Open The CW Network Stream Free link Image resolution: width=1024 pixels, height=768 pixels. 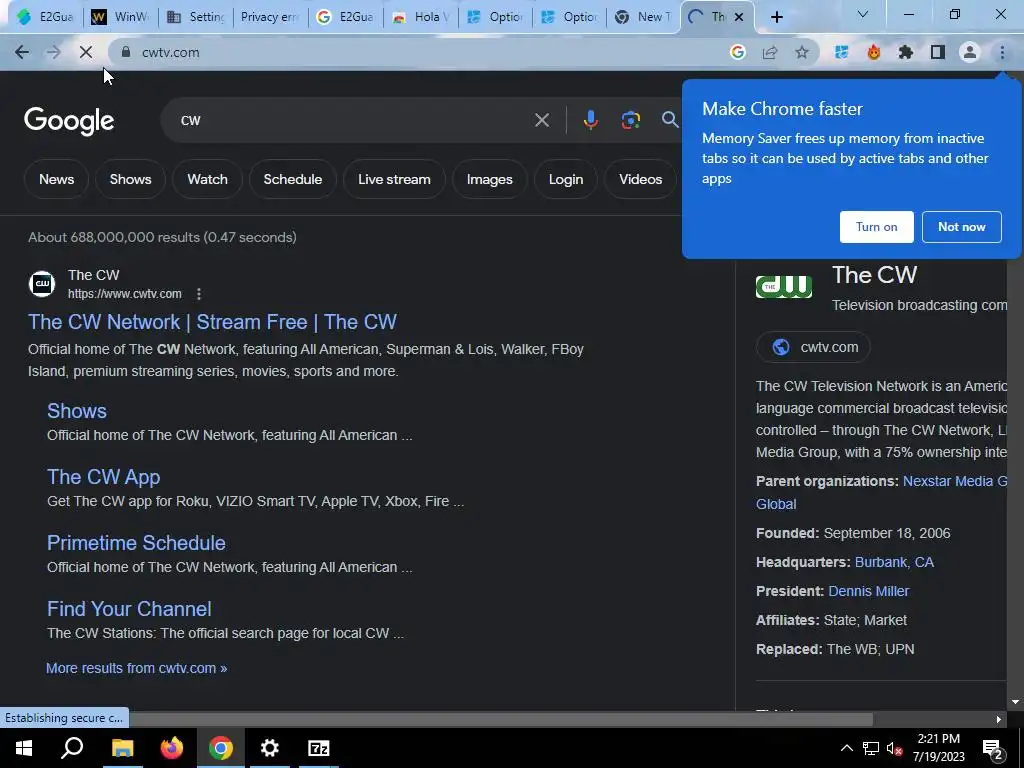click(212, 322)
